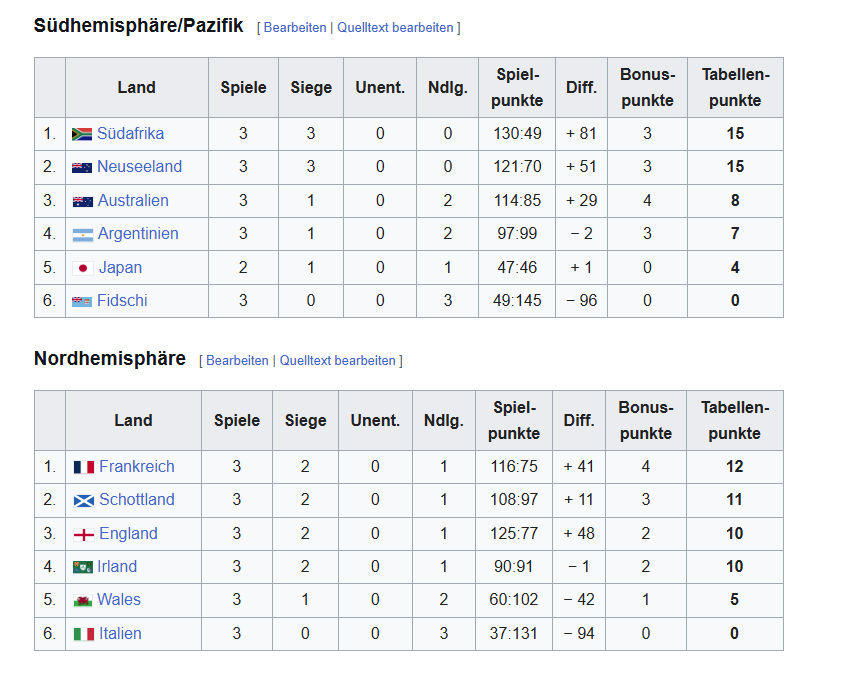The width and height of the screenshot is (853, 673).
Task: Open the Frankreich link
Action: [x=137, y=466]
